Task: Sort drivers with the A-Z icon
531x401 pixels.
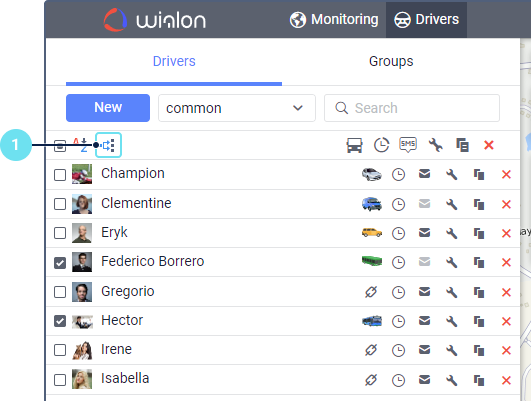Action: (80, 145)
